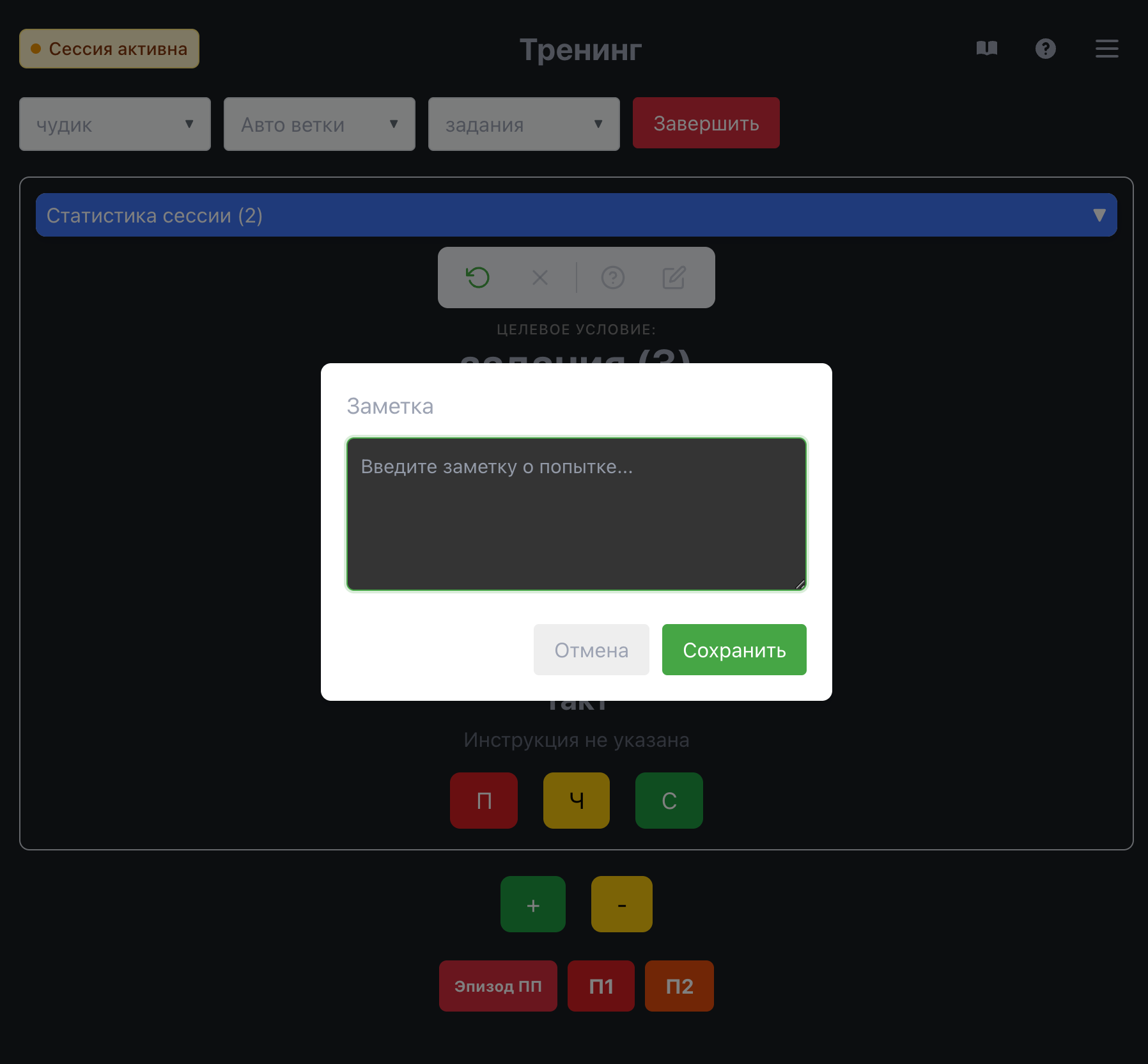
Task: Open the чудик dropdown
Action: click(115, 124)
